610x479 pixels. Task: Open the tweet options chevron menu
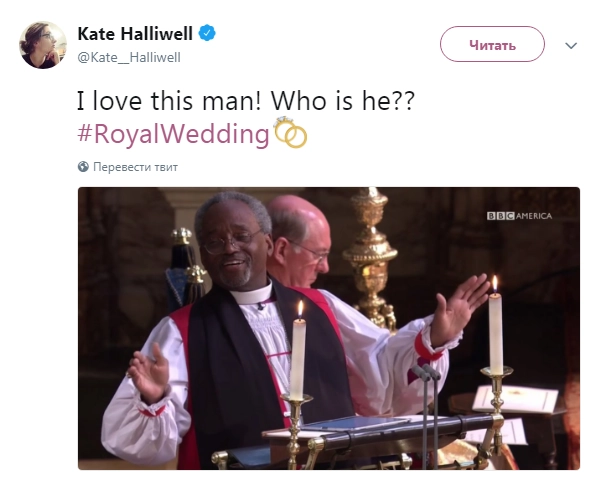pos(571,45)
